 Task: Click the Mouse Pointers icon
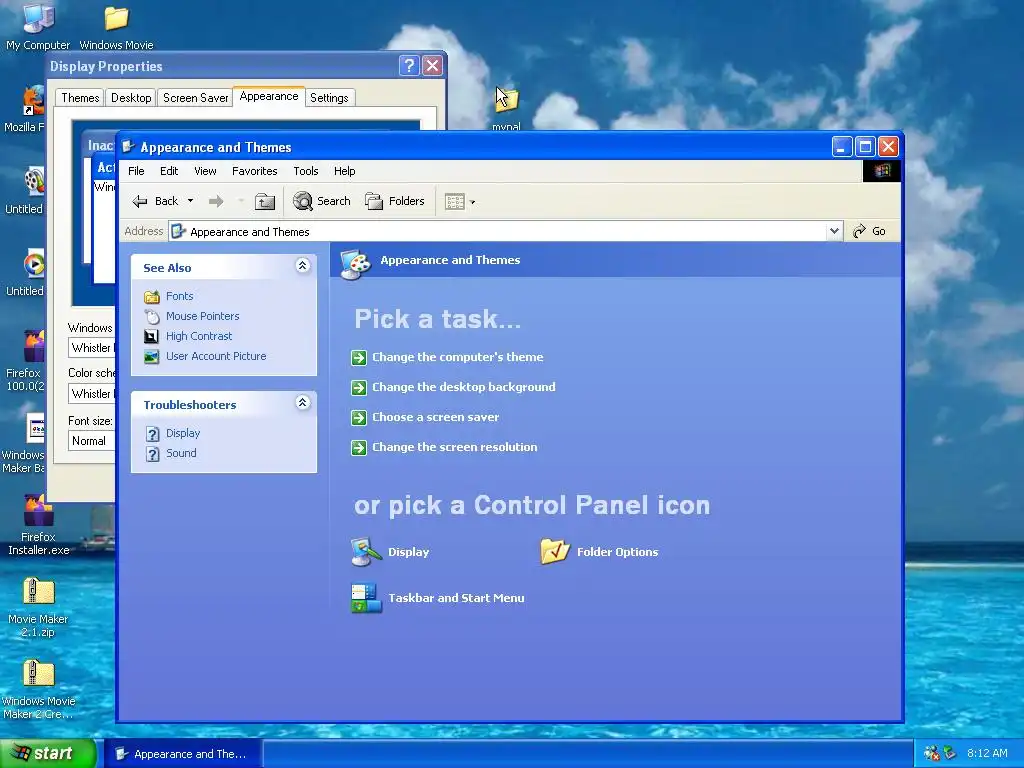(x=152, y=317)
